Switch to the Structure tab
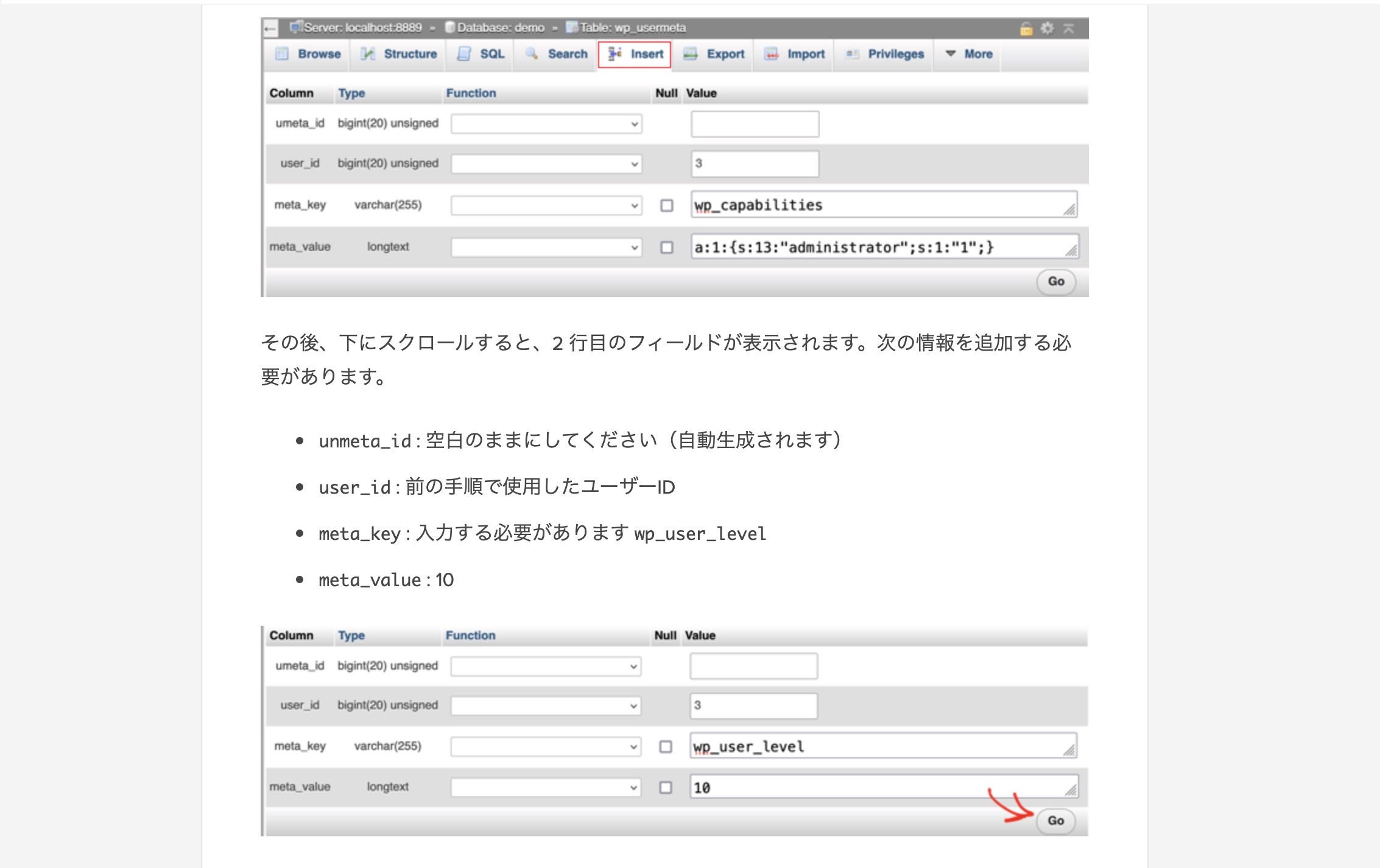This screenshot has width=1380, height=868. [x=398, y=54]
